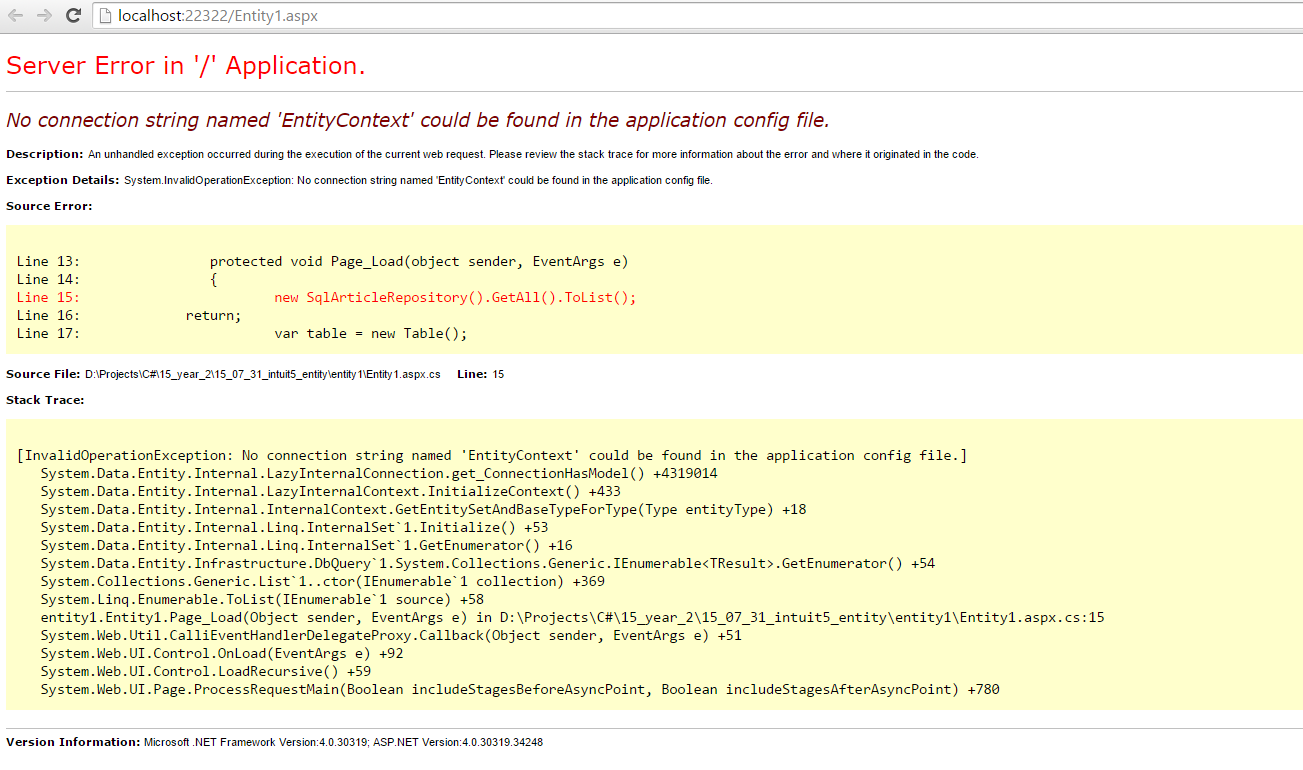Click the CalliEventHandlerDelegateProxy.Callback +51 line

[391, 636]
